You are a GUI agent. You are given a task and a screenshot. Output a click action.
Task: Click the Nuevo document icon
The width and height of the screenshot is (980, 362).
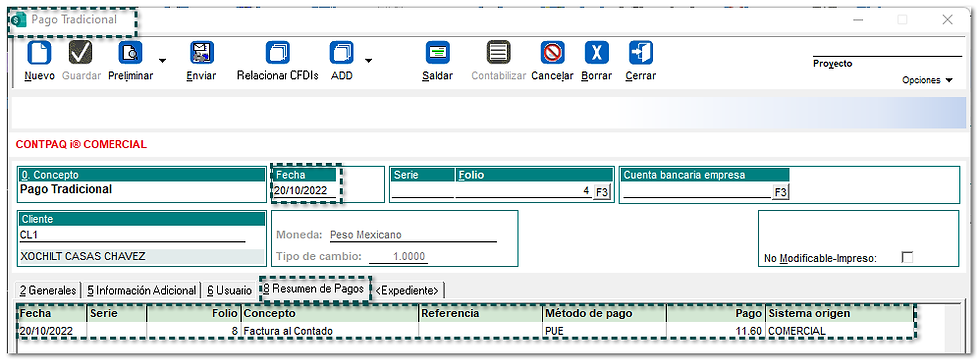[39, 53]
